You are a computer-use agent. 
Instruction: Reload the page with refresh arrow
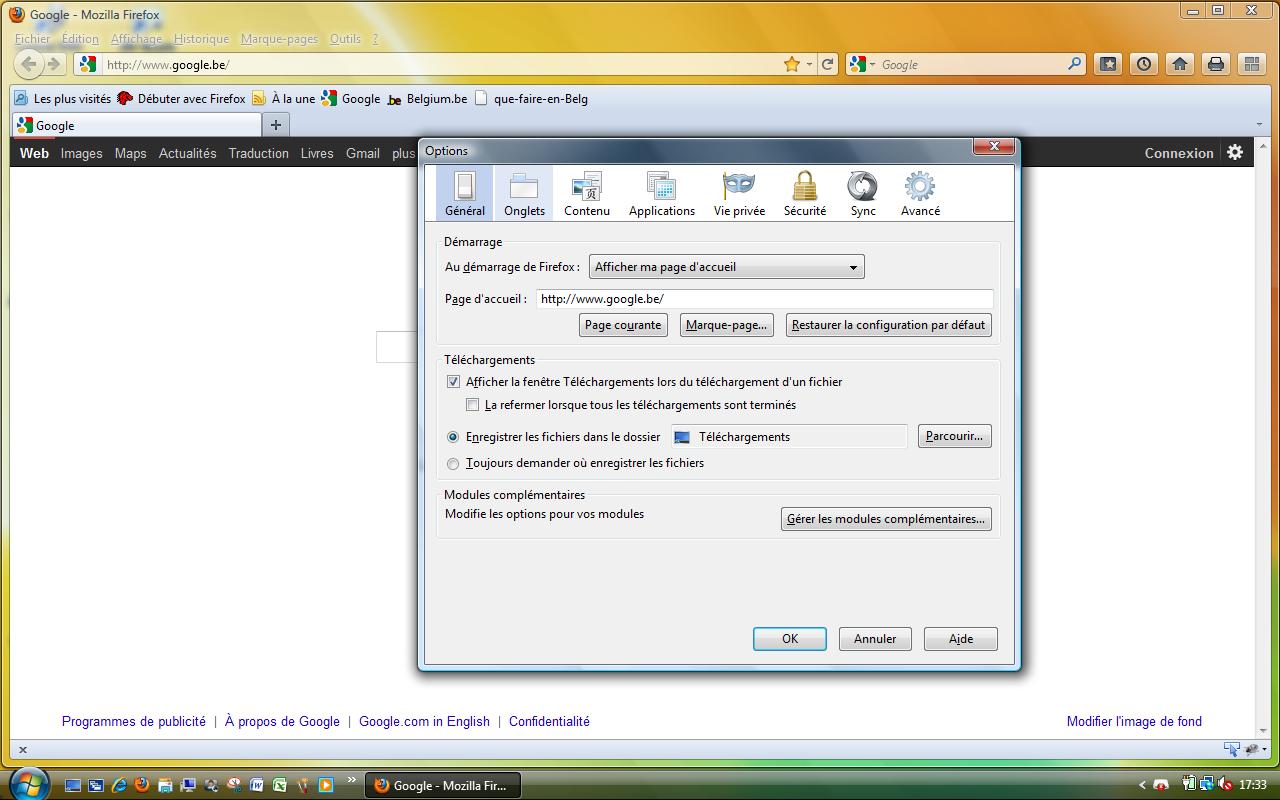[828, 64]
